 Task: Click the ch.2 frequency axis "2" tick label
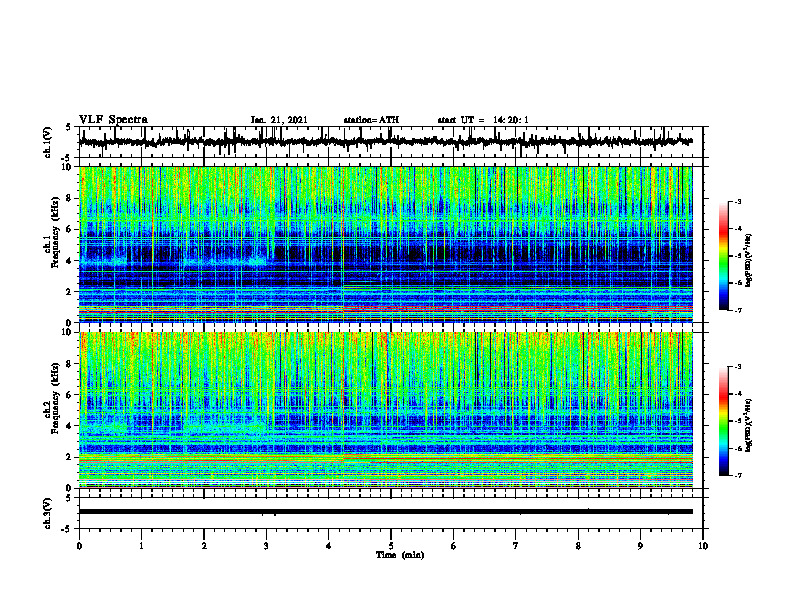point(69,457)
